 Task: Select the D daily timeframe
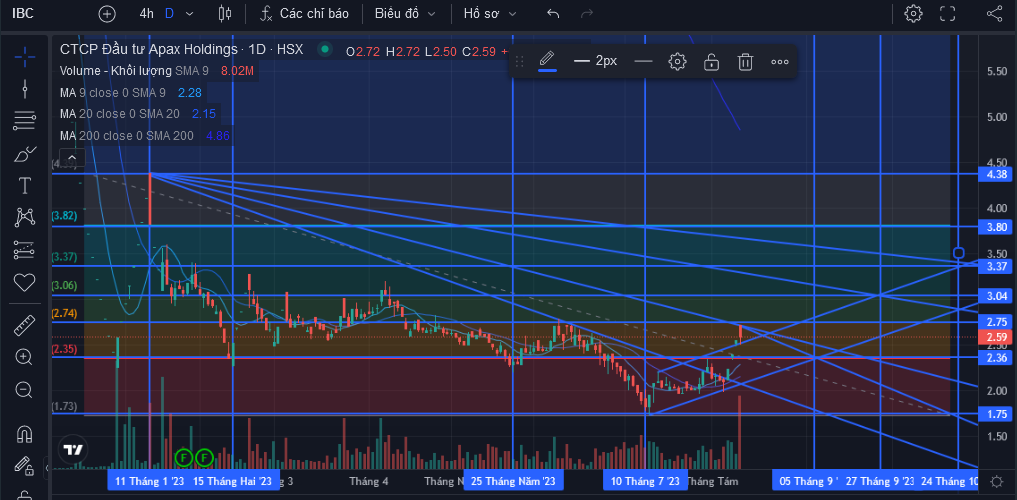169,14
